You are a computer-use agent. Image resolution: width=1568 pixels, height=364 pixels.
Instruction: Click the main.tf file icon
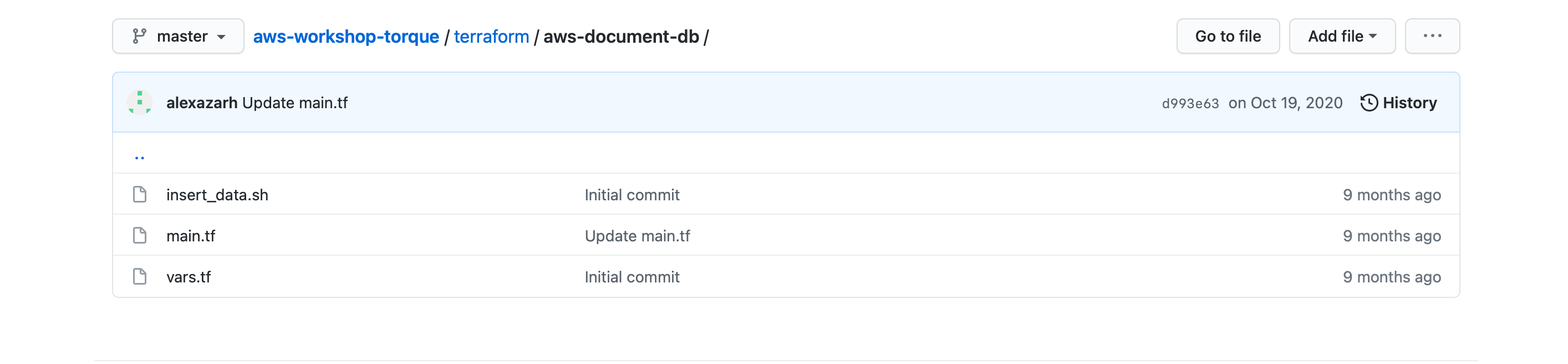click(139, 236)
